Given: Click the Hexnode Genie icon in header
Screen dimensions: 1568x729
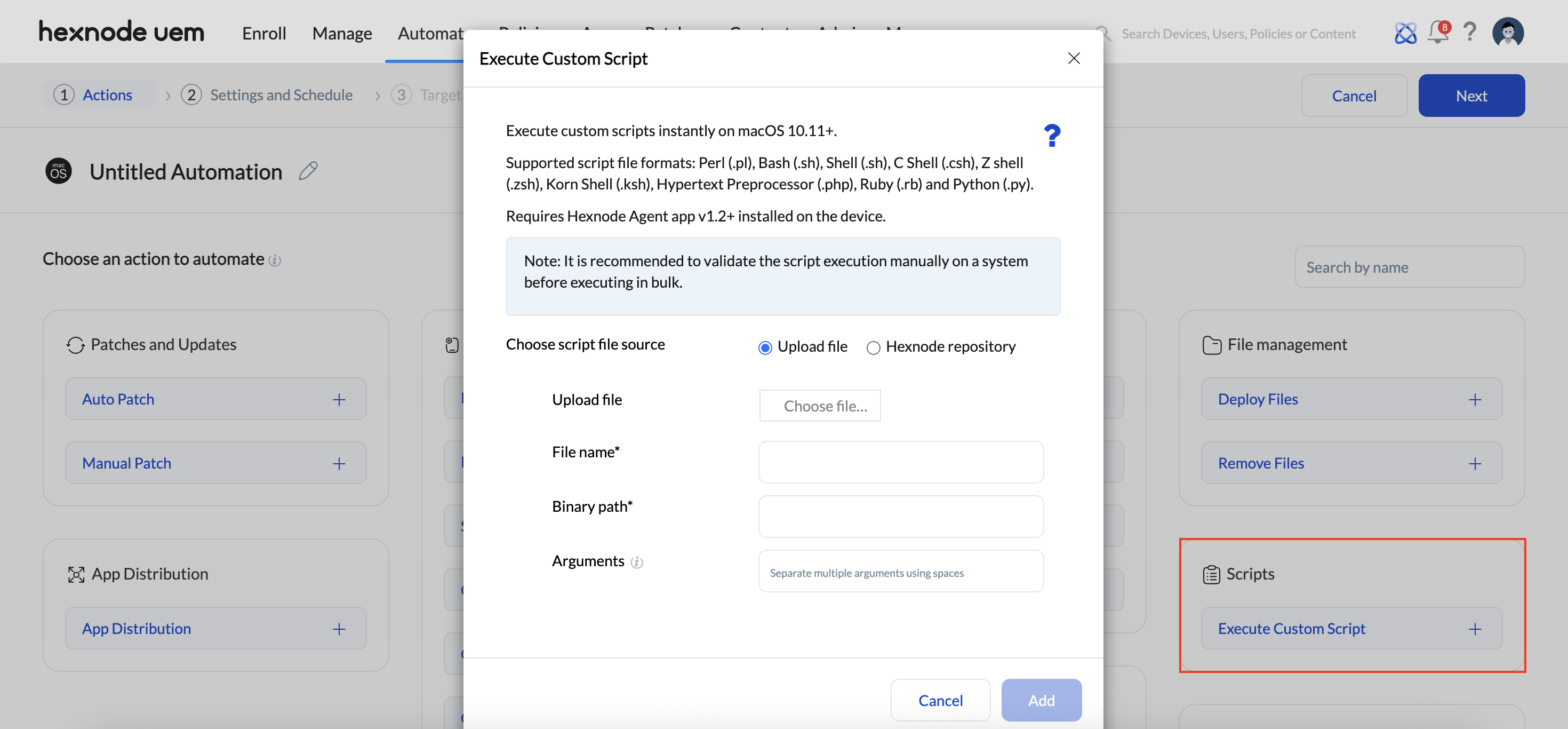Looking at the screenshot, I should tap(1405, 33).
